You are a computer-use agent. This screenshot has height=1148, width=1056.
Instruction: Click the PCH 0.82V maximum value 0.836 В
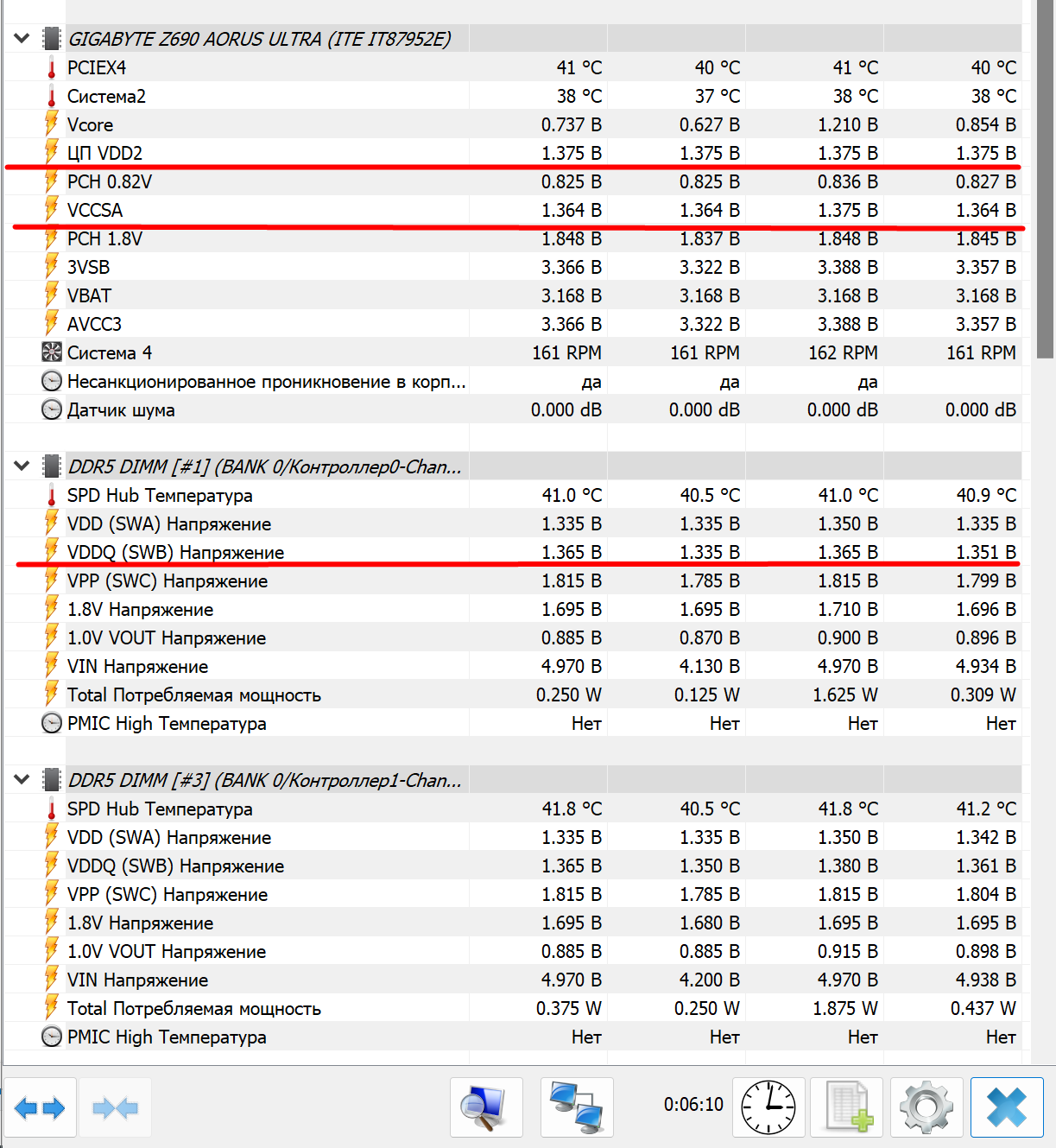848,181
